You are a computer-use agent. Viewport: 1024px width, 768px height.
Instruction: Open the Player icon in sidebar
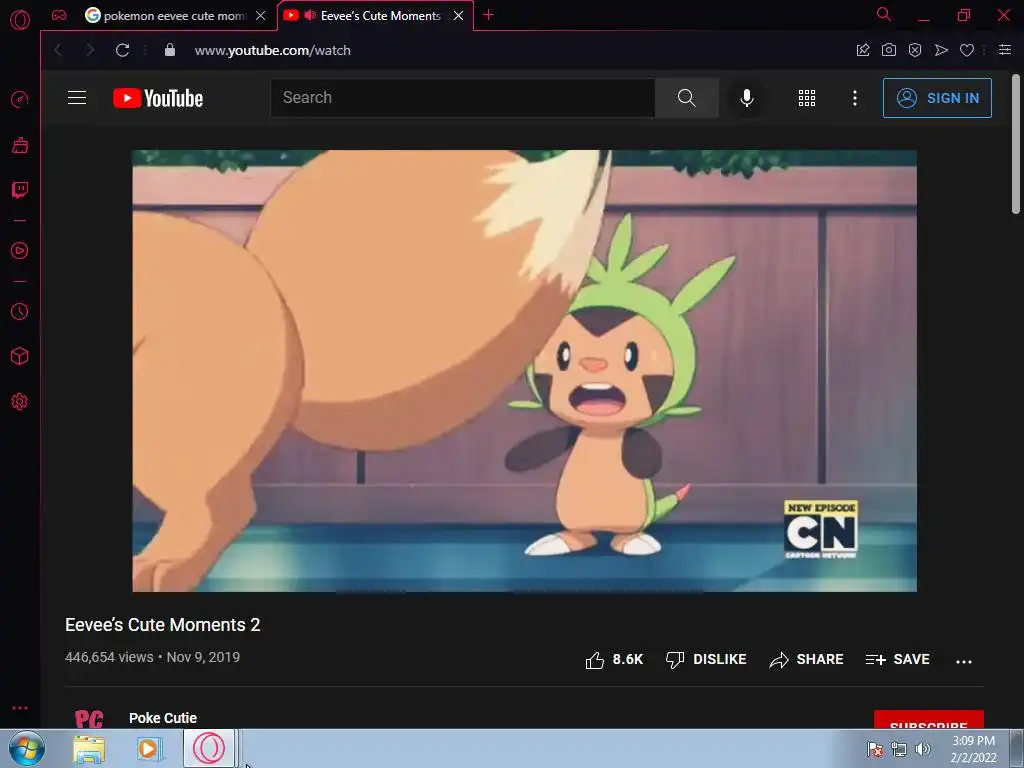tap(20, 251)
